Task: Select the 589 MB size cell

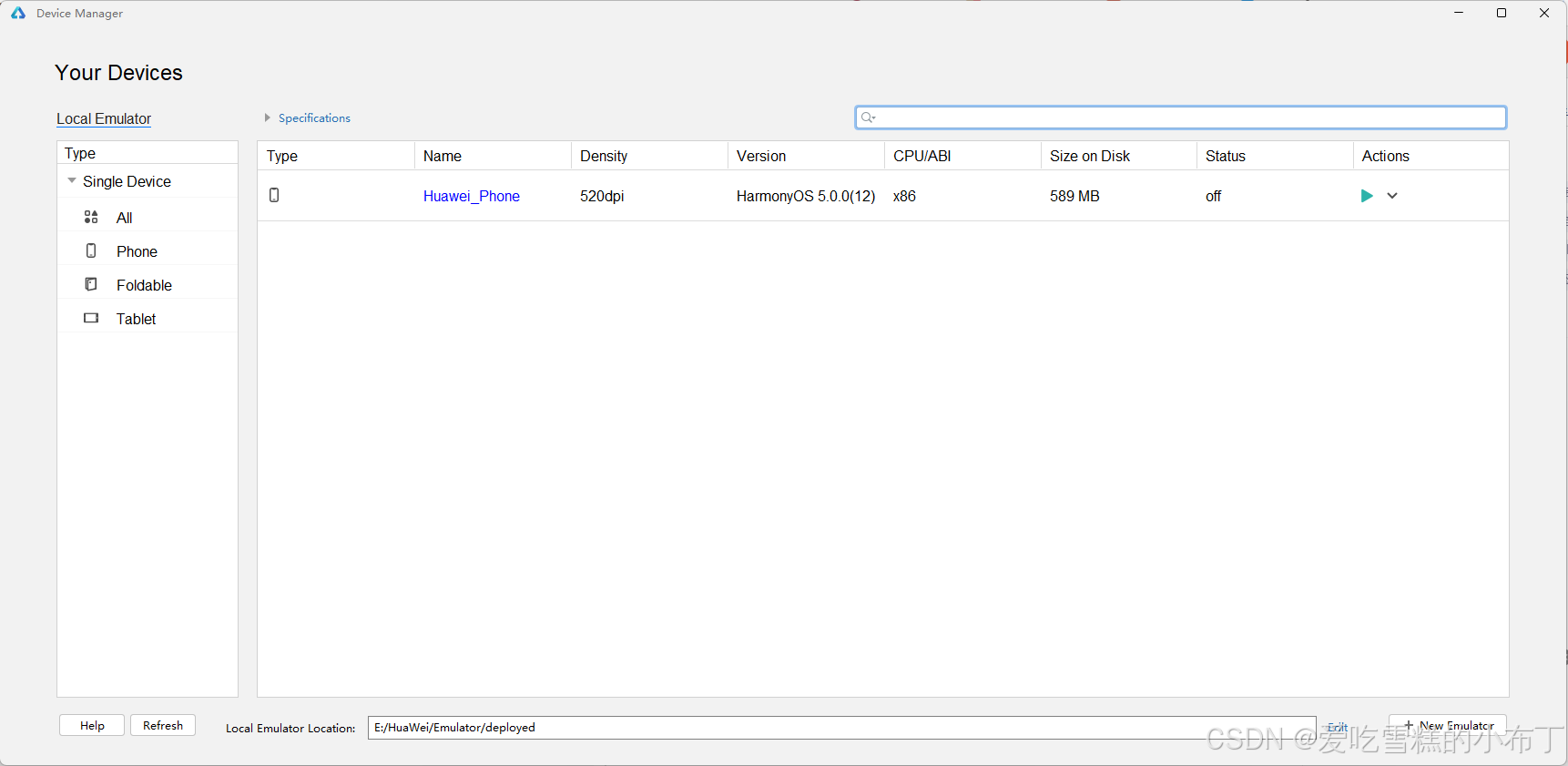Action: pyautogui.click(x=1074, y=196)
